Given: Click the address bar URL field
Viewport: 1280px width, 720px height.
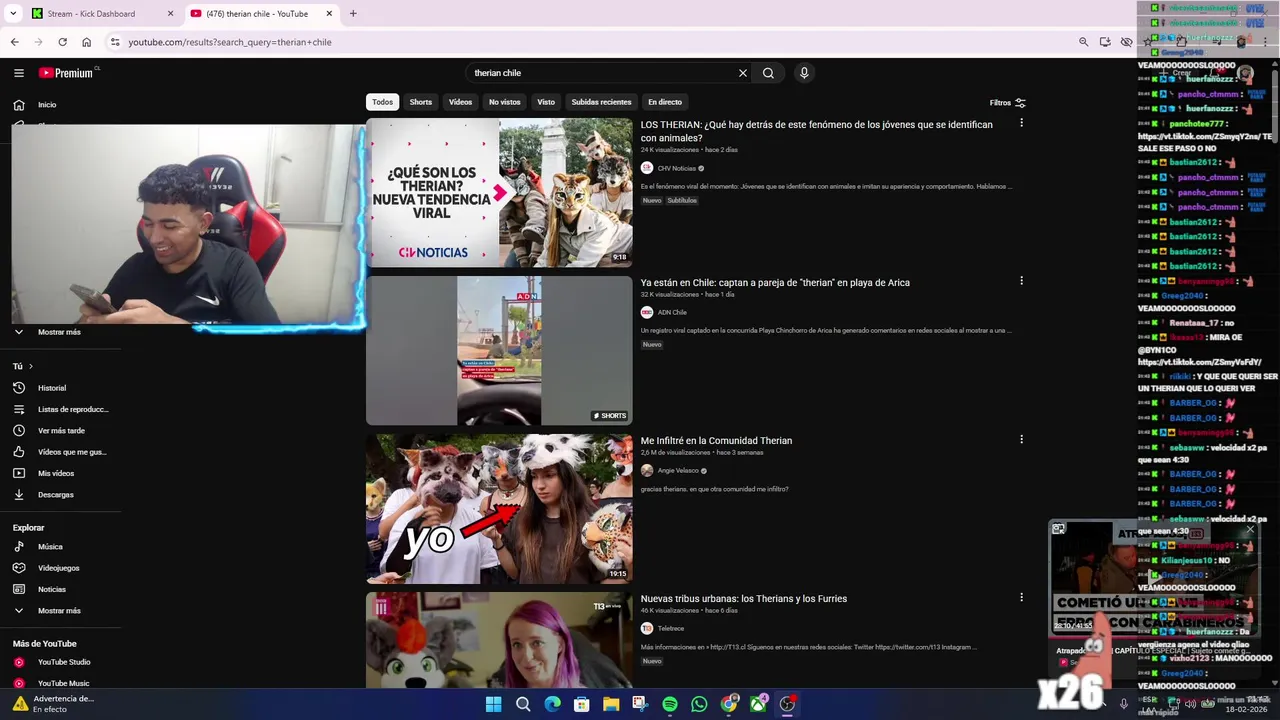Looking at the screenshot, I should (x=590, y=42).
